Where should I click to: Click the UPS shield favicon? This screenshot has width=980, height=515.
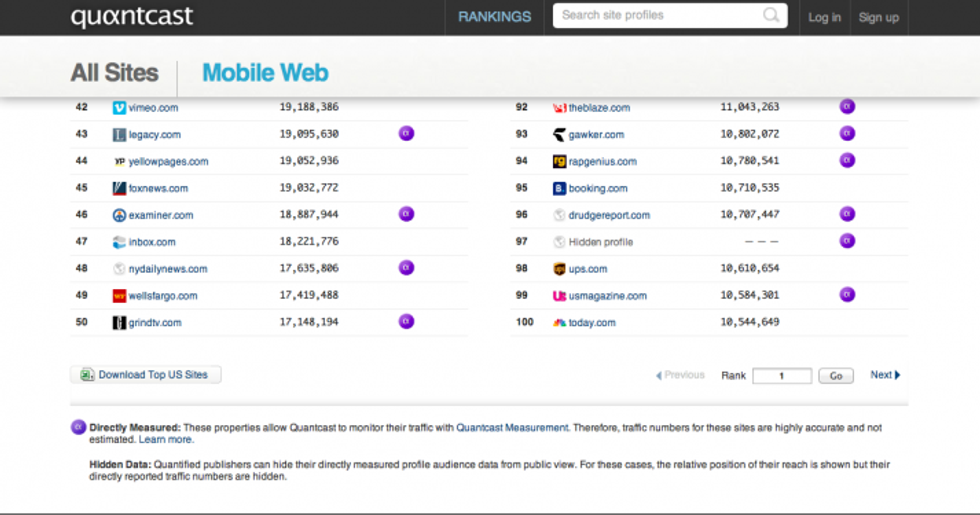coord(560,269)
